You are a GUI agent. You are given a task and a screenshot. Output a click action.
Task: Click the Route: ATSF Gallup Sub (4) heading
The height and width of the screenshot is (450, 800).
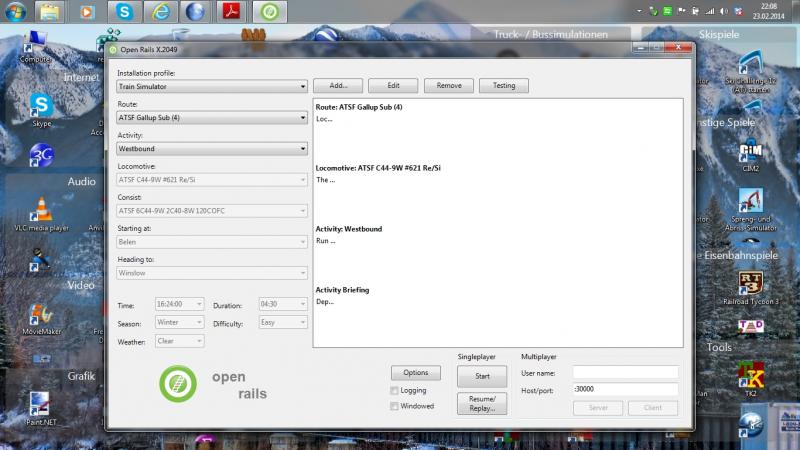coord(359,107)
